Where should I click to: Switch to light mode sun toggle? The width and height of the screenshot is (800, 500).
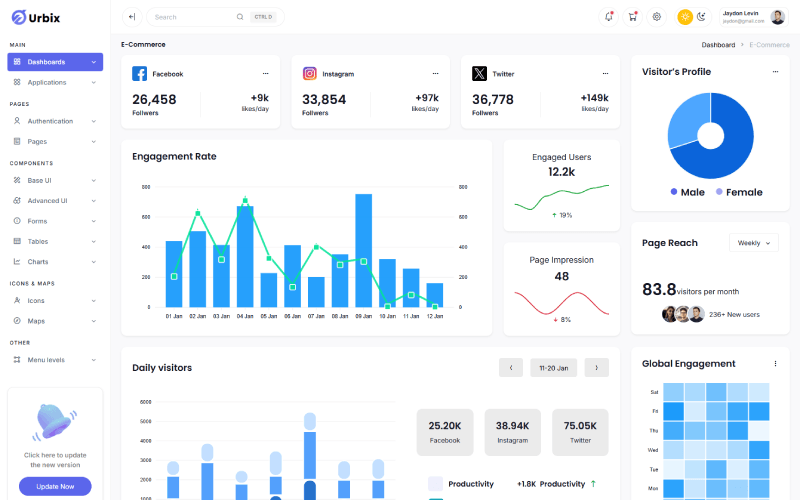685,17
